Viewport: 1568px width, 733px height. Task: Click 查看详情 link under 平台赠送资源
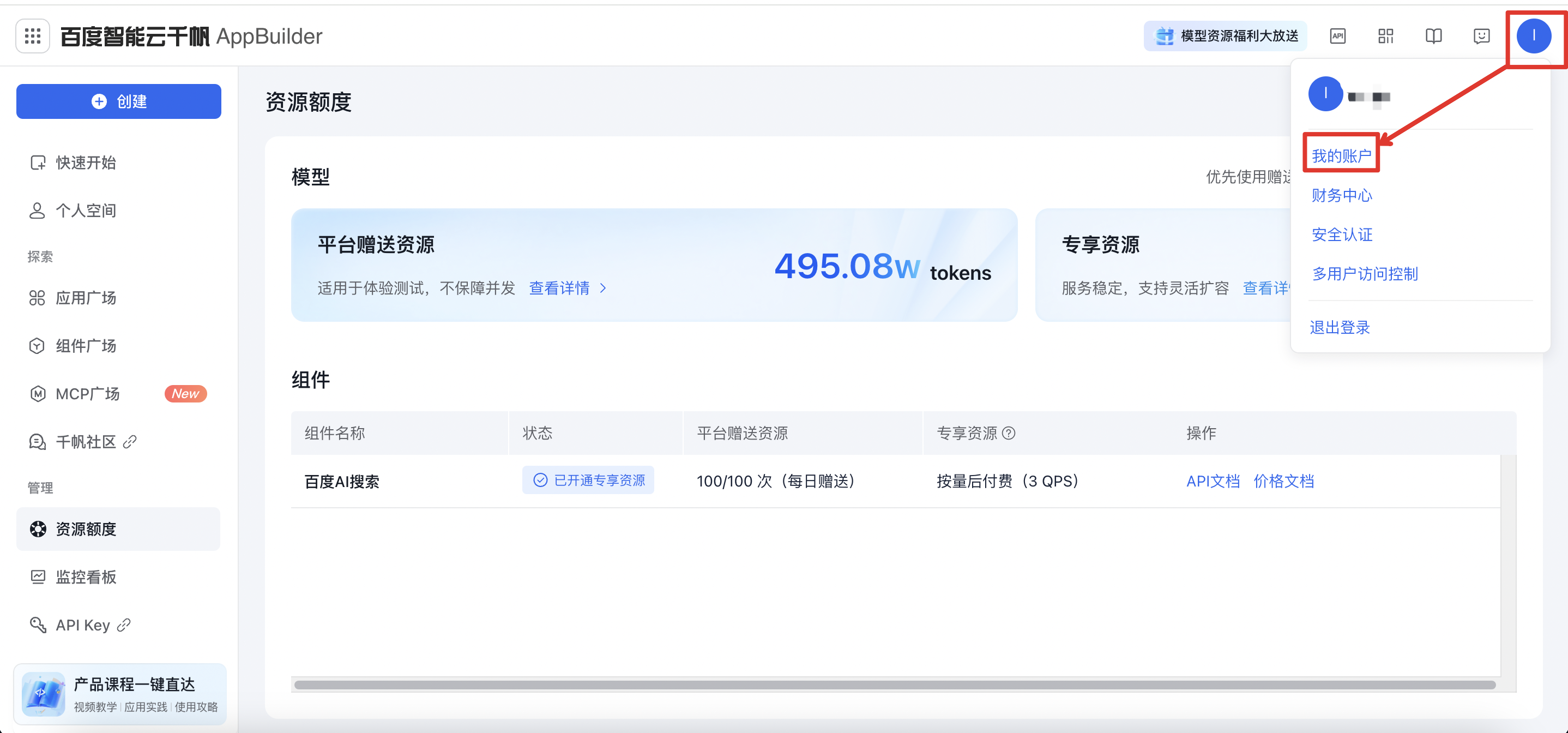559,288
